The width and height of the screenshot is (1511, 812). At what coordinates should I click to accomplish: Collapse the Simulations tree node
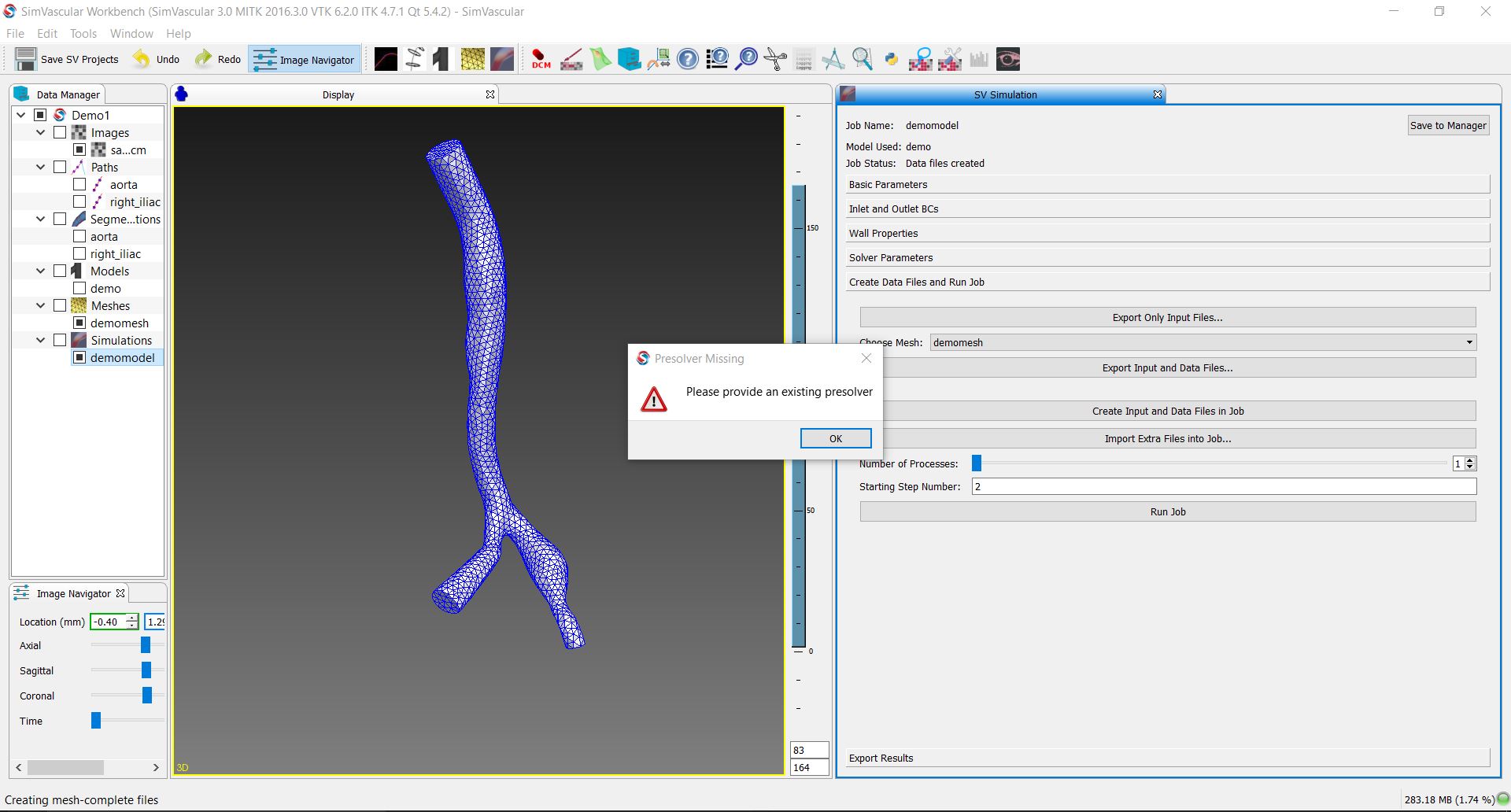[x=41, y=340]
